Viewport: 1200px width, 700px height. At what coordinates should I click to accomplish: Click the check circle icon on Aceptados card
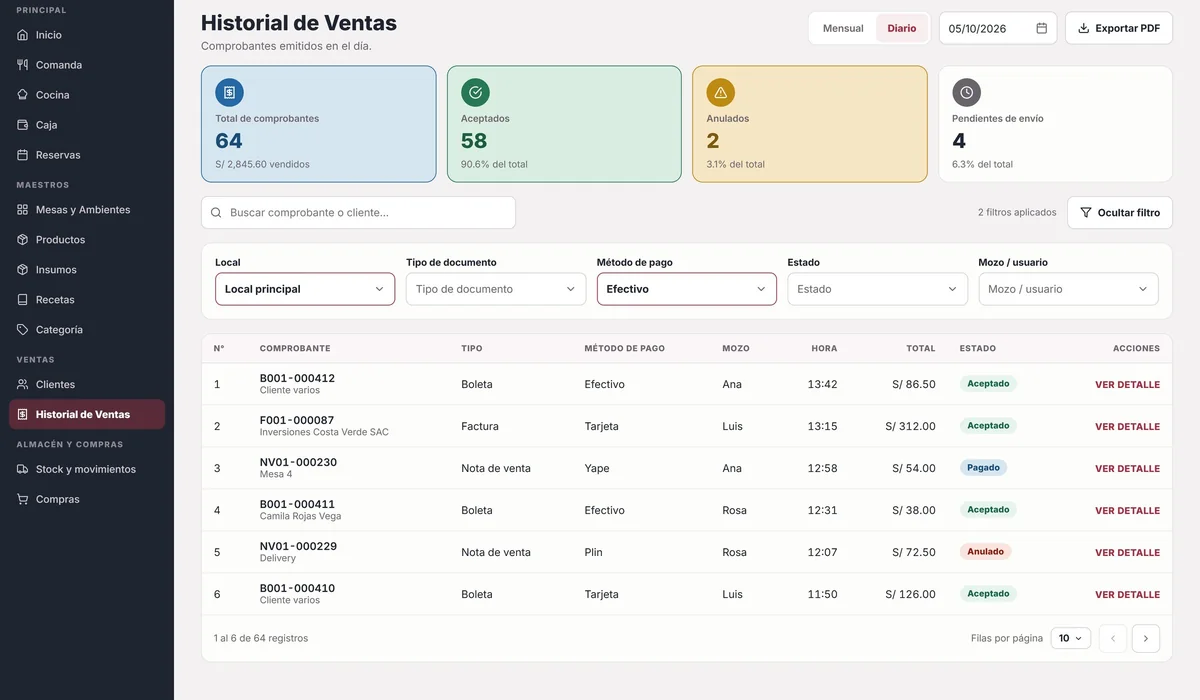pyautogui.click(x=475, y=92)
